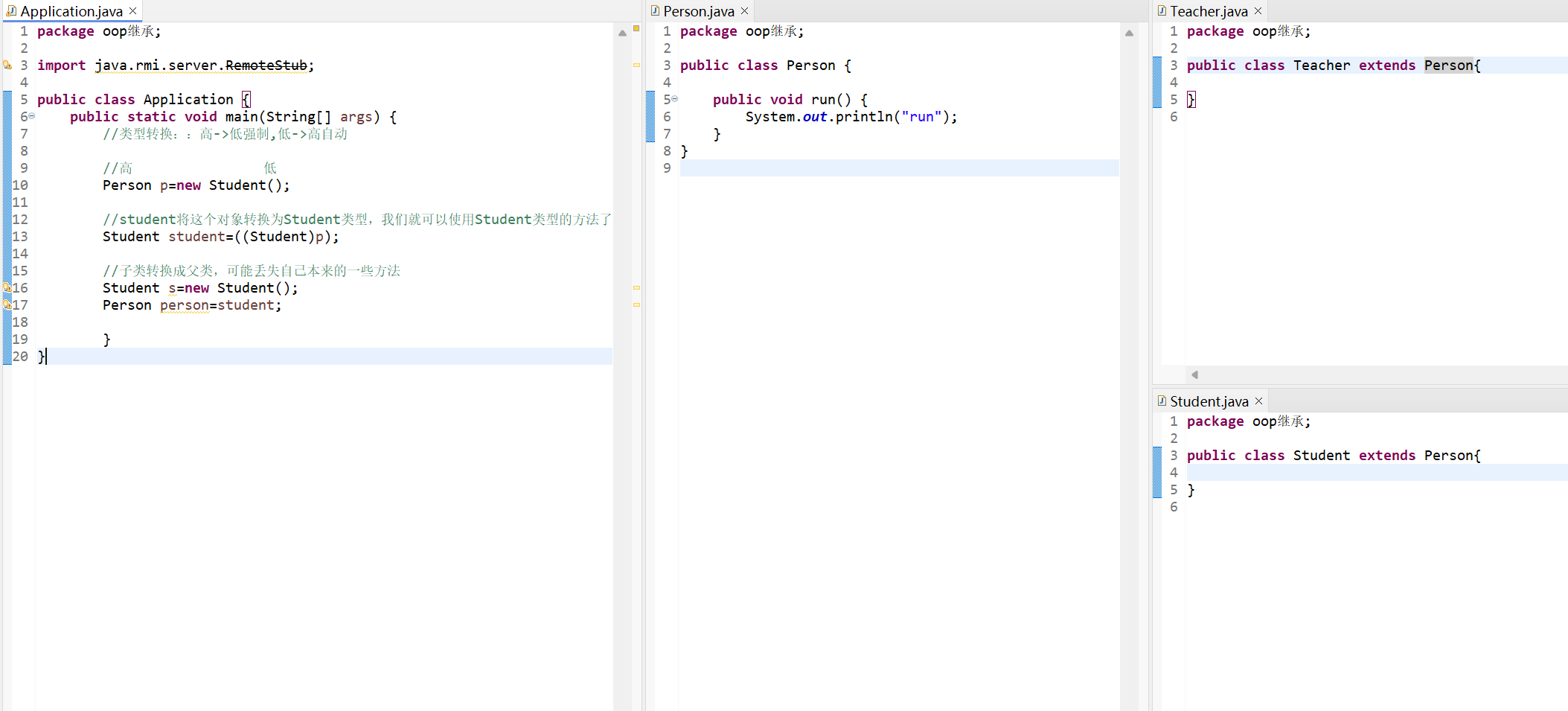Click the overview ruler mark for line 3 warning
1568x711 pixels.
coord(636,65)
